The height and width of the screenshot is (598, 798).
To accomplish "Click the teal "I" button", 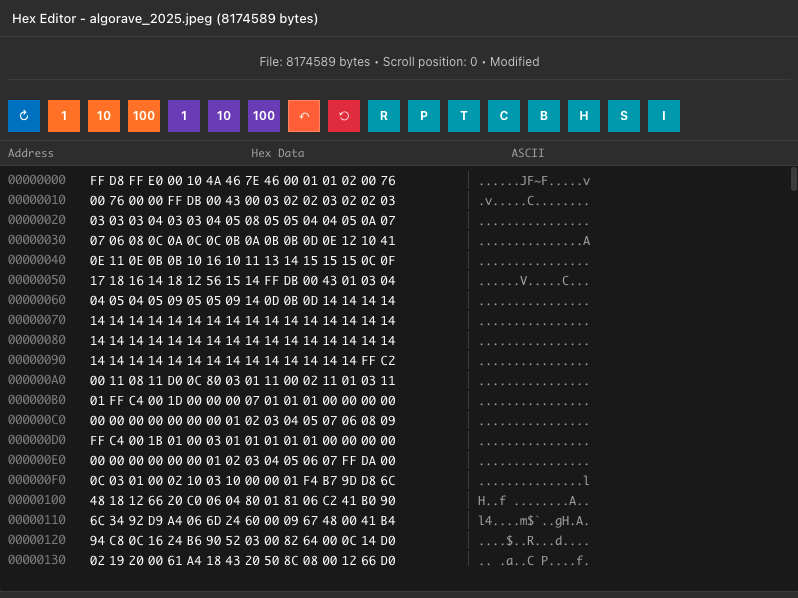I will point(664,116).
